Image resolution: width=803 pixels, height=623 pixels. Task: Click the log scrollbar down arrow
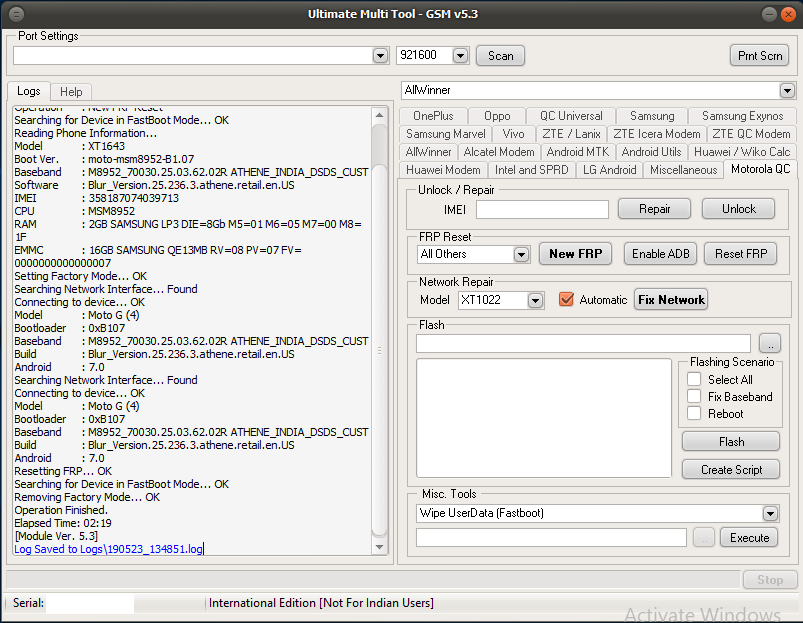pos(379,547)
